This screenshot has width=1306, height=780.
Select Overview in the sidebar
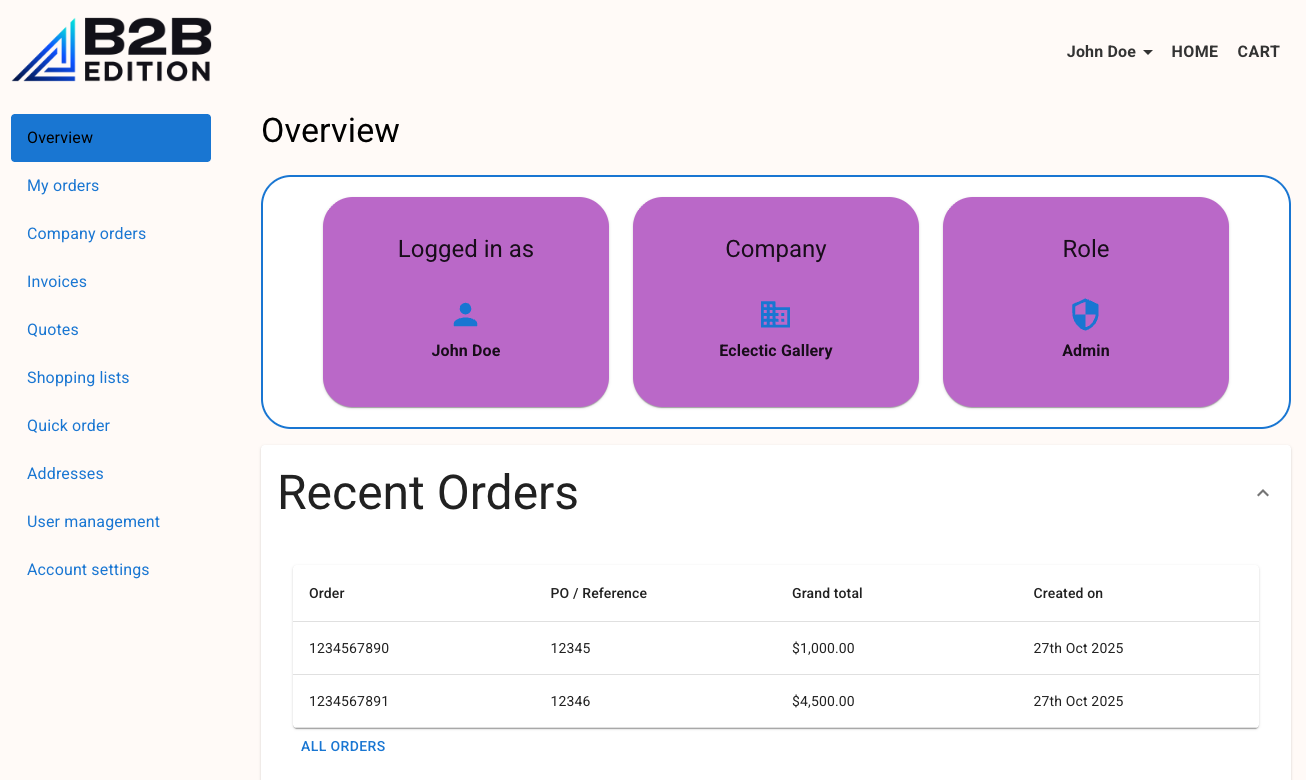[110, 138]
